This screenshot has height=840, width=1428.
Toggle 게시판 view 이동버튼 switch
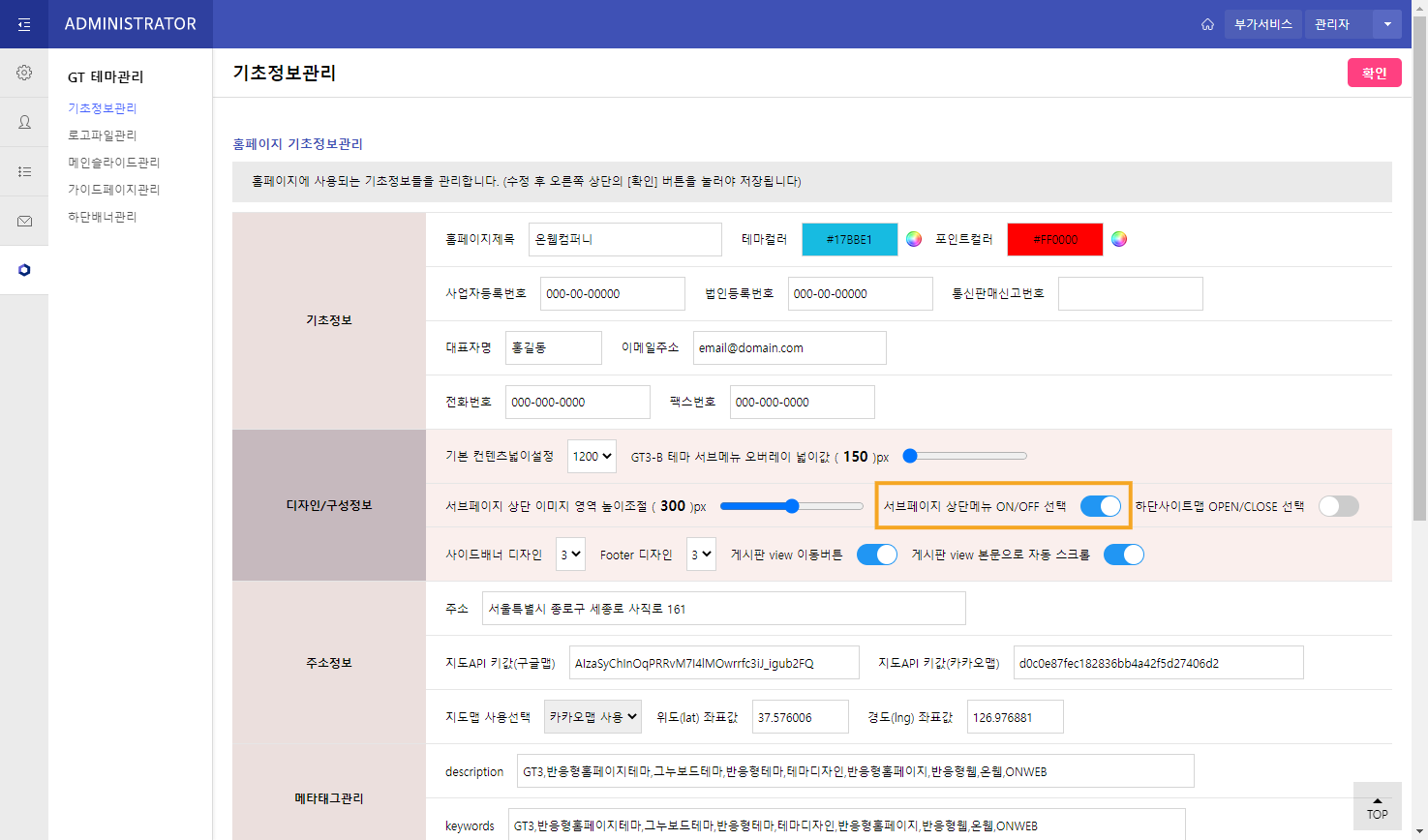tap(877, 555)
